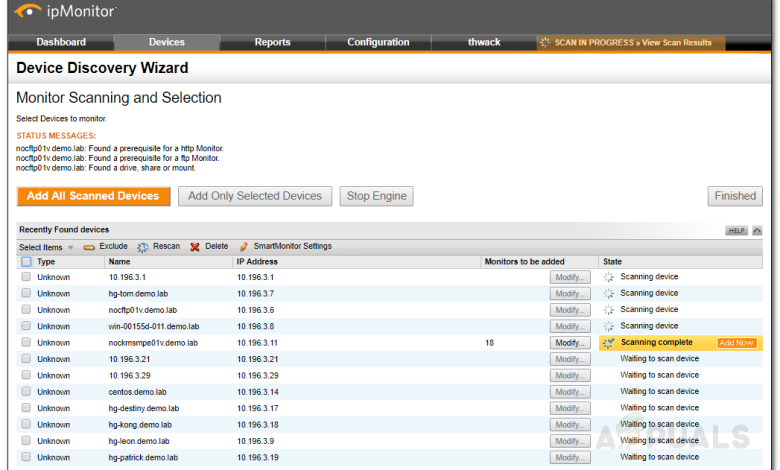This screenshot has width=780, height=470.
Task: Click Modify button for hg-tom.demo.lab
Action: 570,293
